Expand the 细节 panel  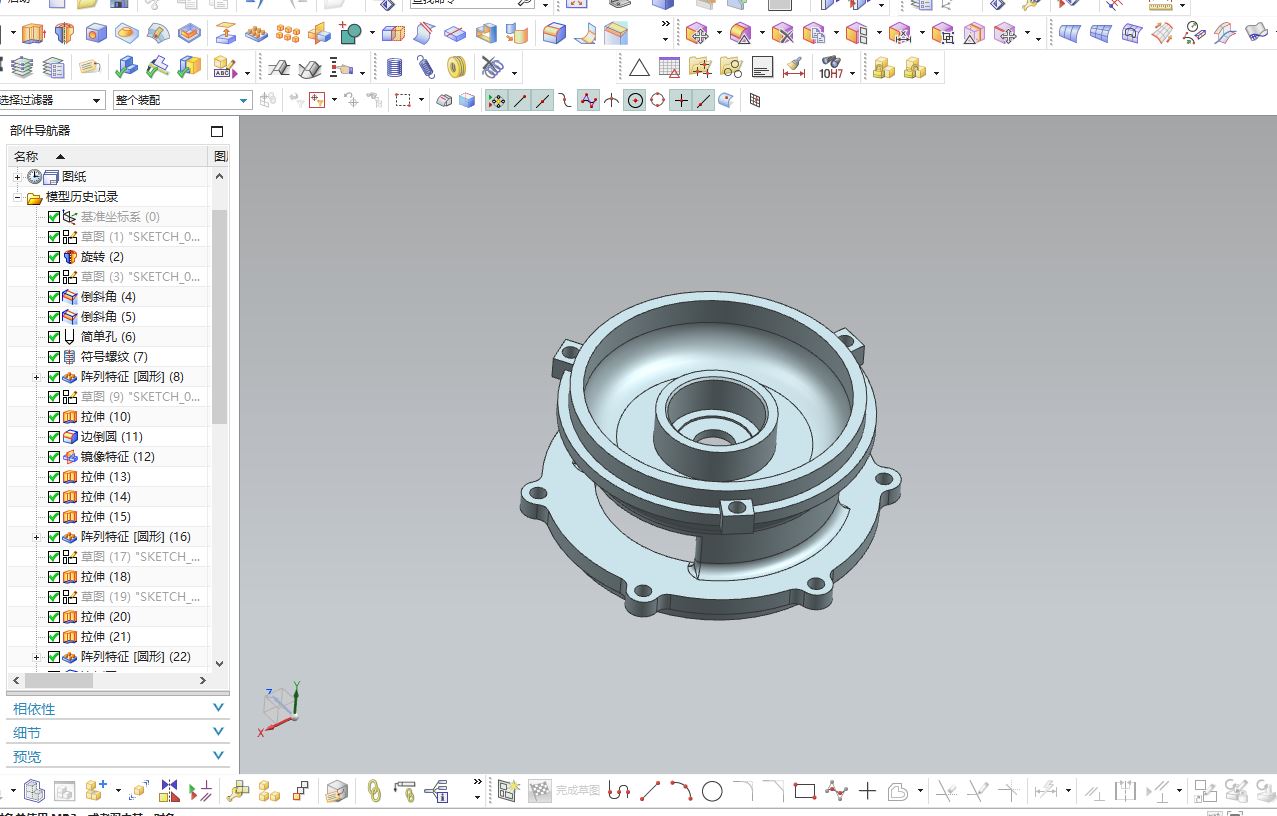click(118, 732)
